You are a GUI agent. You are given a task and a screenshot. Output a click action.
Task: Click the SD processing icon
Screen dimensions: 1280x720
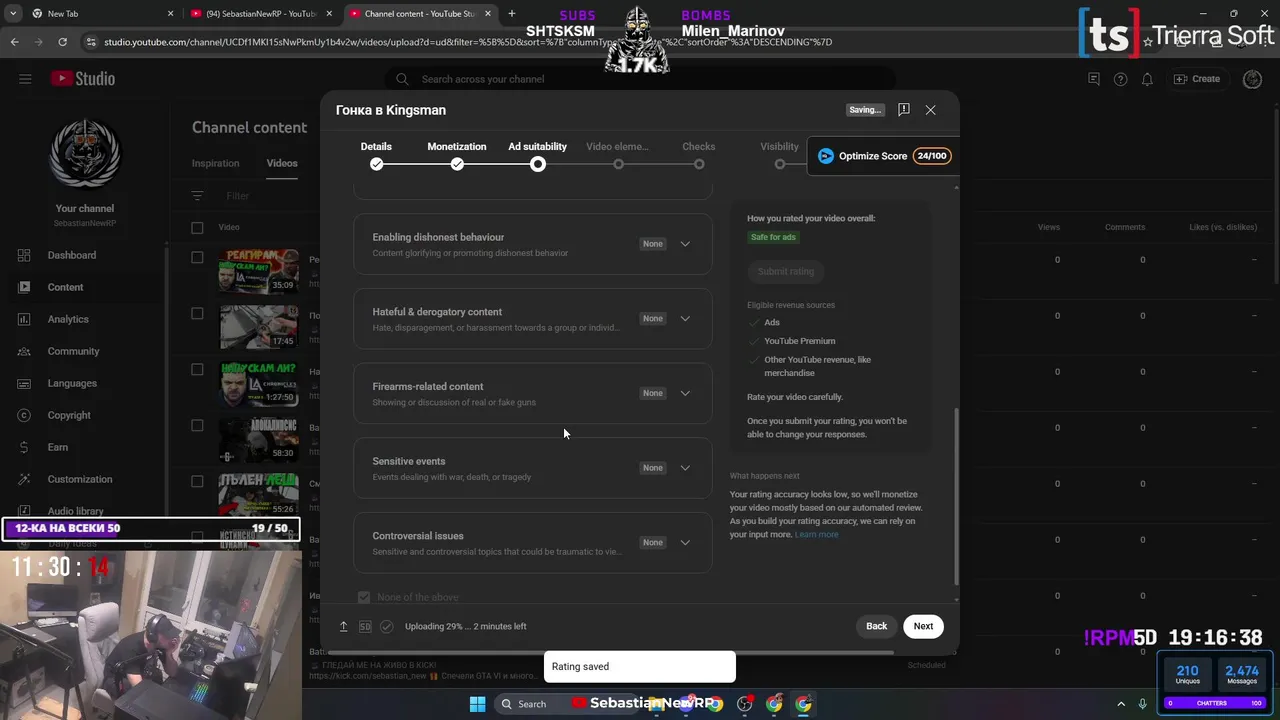(x=365, y=626)
